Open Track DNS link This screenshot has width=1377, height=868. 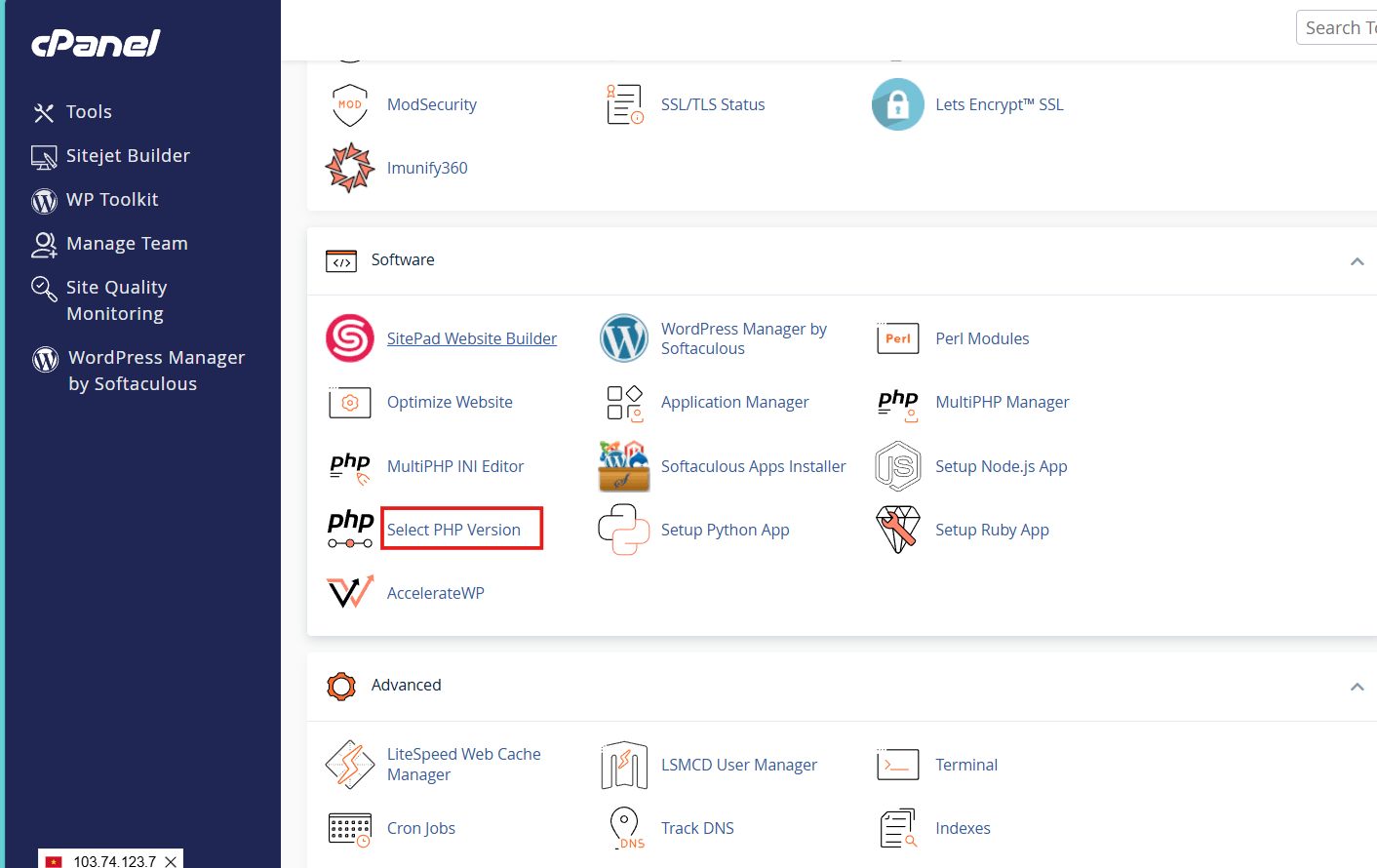697,828
